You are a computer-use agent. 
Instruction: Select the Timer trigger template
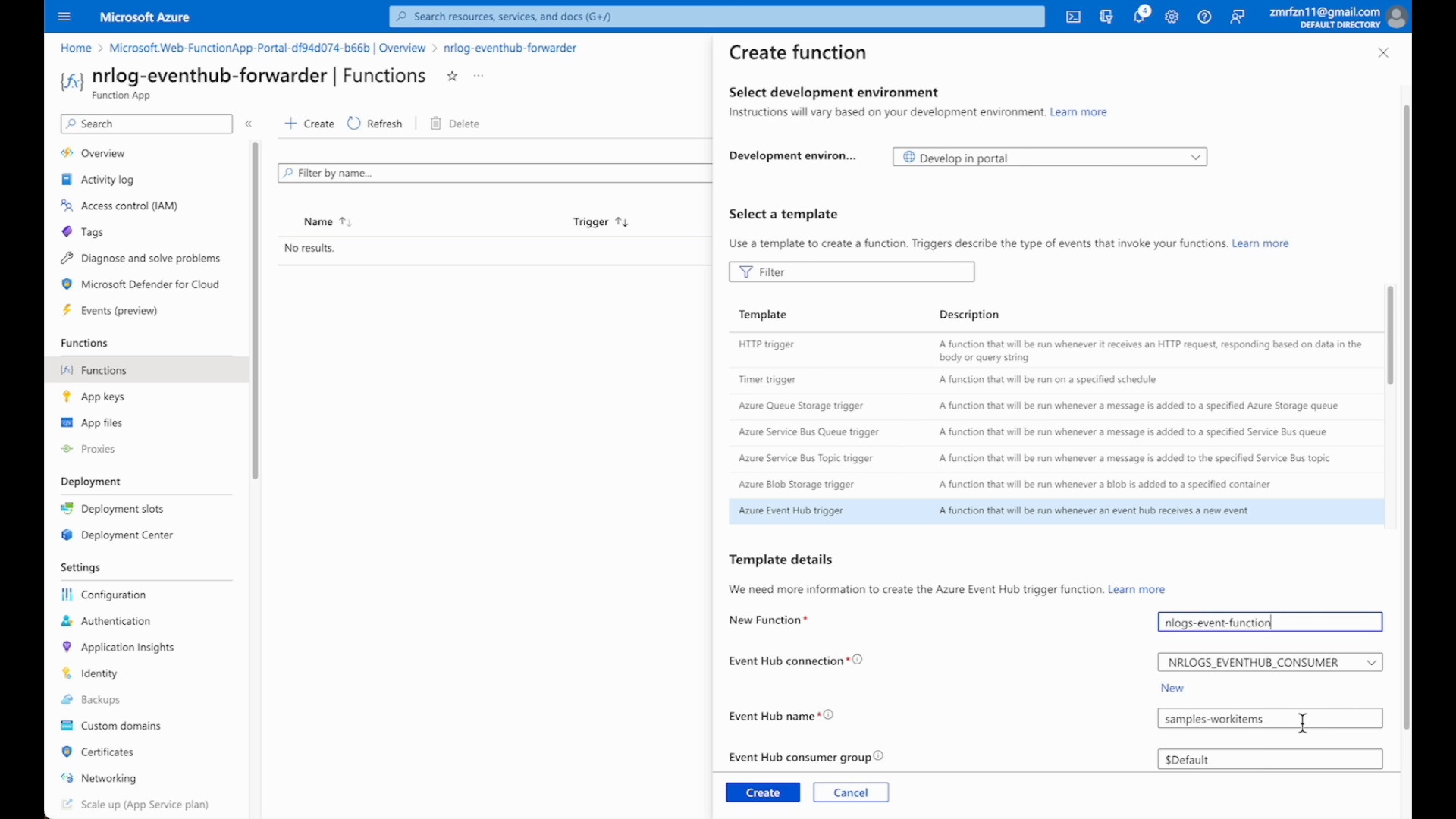click(x=1056, y=380)
